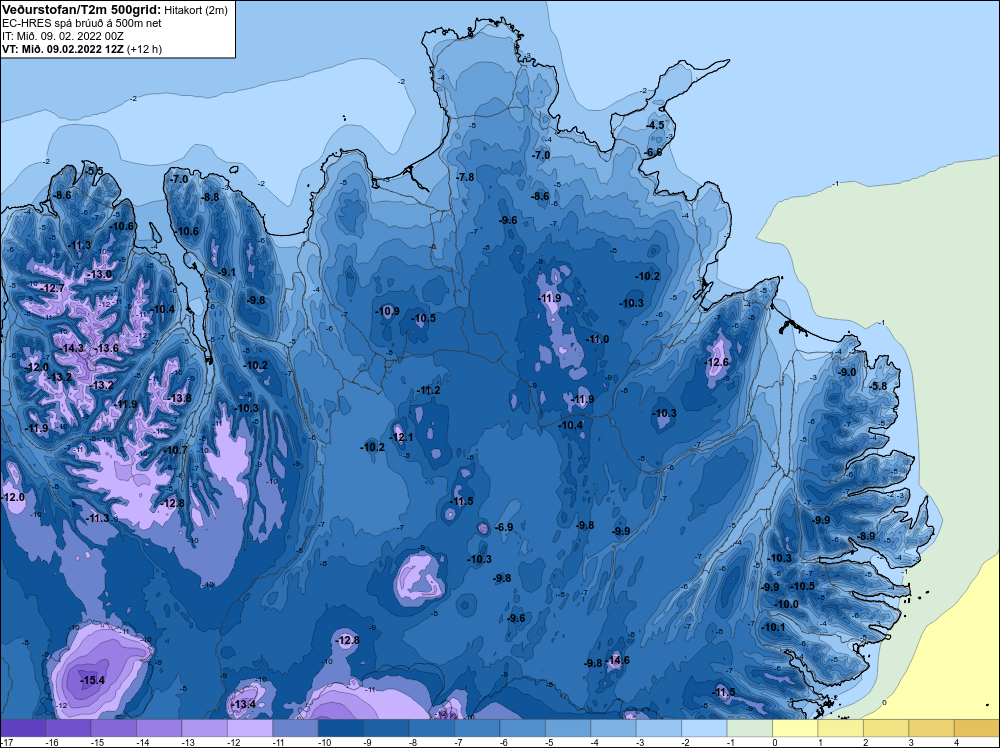Click the '-9.1' temperature value
This screenshot has width=1000, height=748.
[x=227, y=272]
